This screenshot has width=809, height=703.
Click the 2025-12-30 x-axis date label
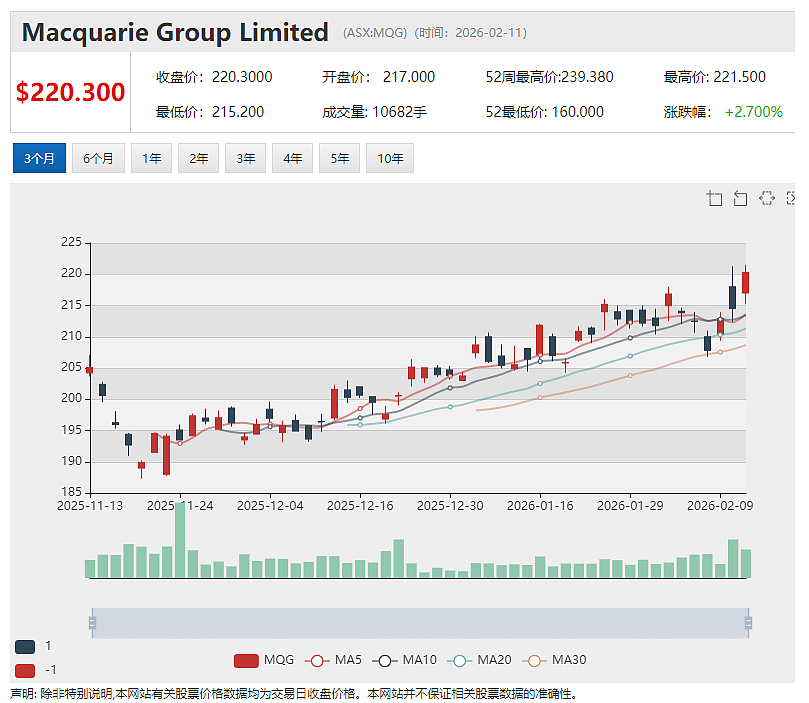point(450,506)
